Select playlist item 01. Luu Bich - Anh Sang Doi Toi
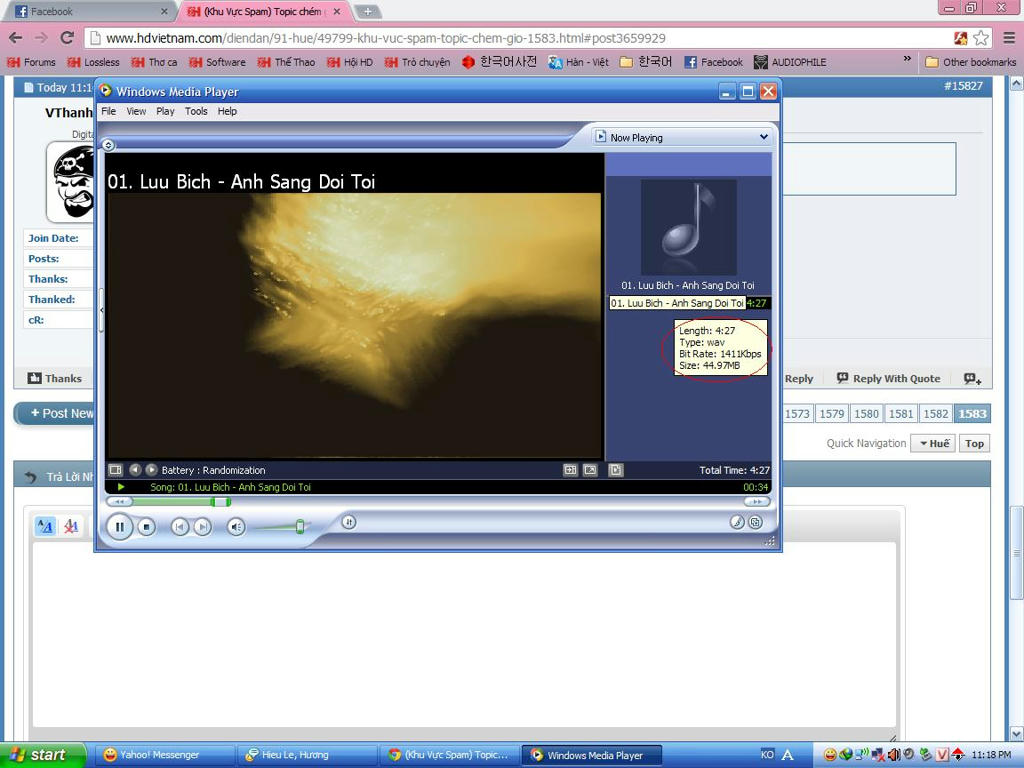 click(690, 303)
